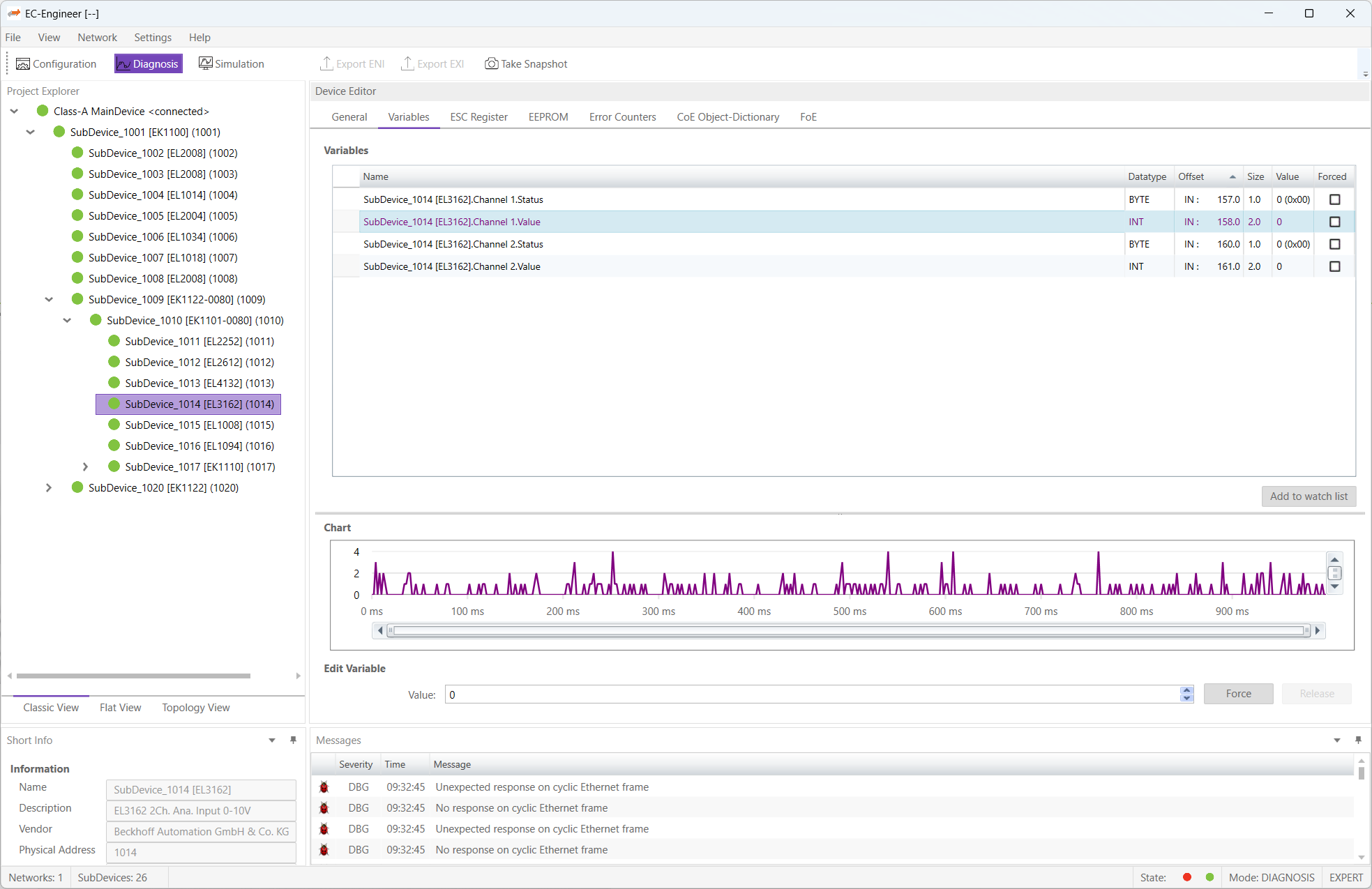
Task: Open the Messages panel dropdown arrow
Action: click(x=1336, y=740)
